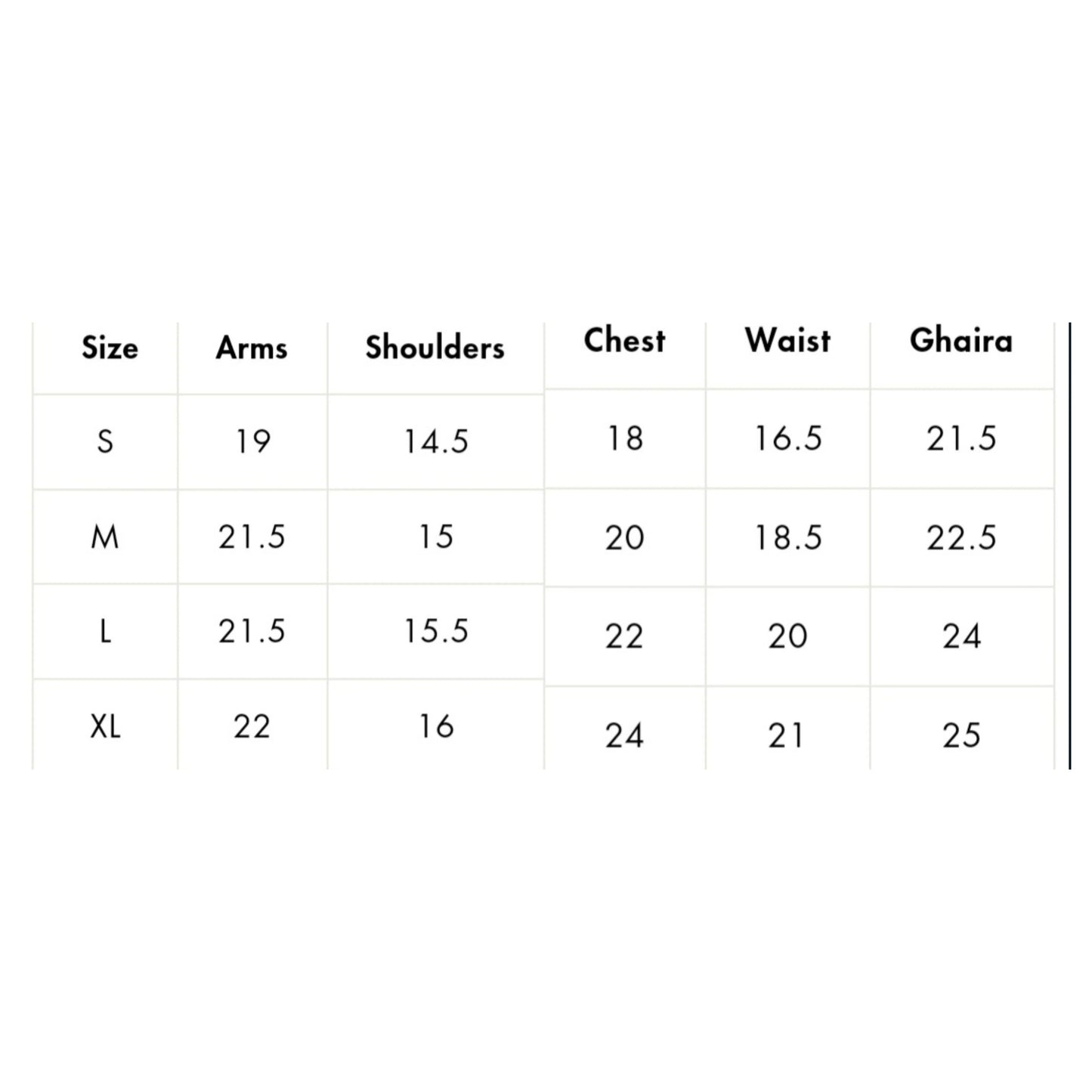The height and width of the screenshot is (1092, 1092).
Task: Click Waist value 18.5 in M row
Action: [x=787, y=538]
